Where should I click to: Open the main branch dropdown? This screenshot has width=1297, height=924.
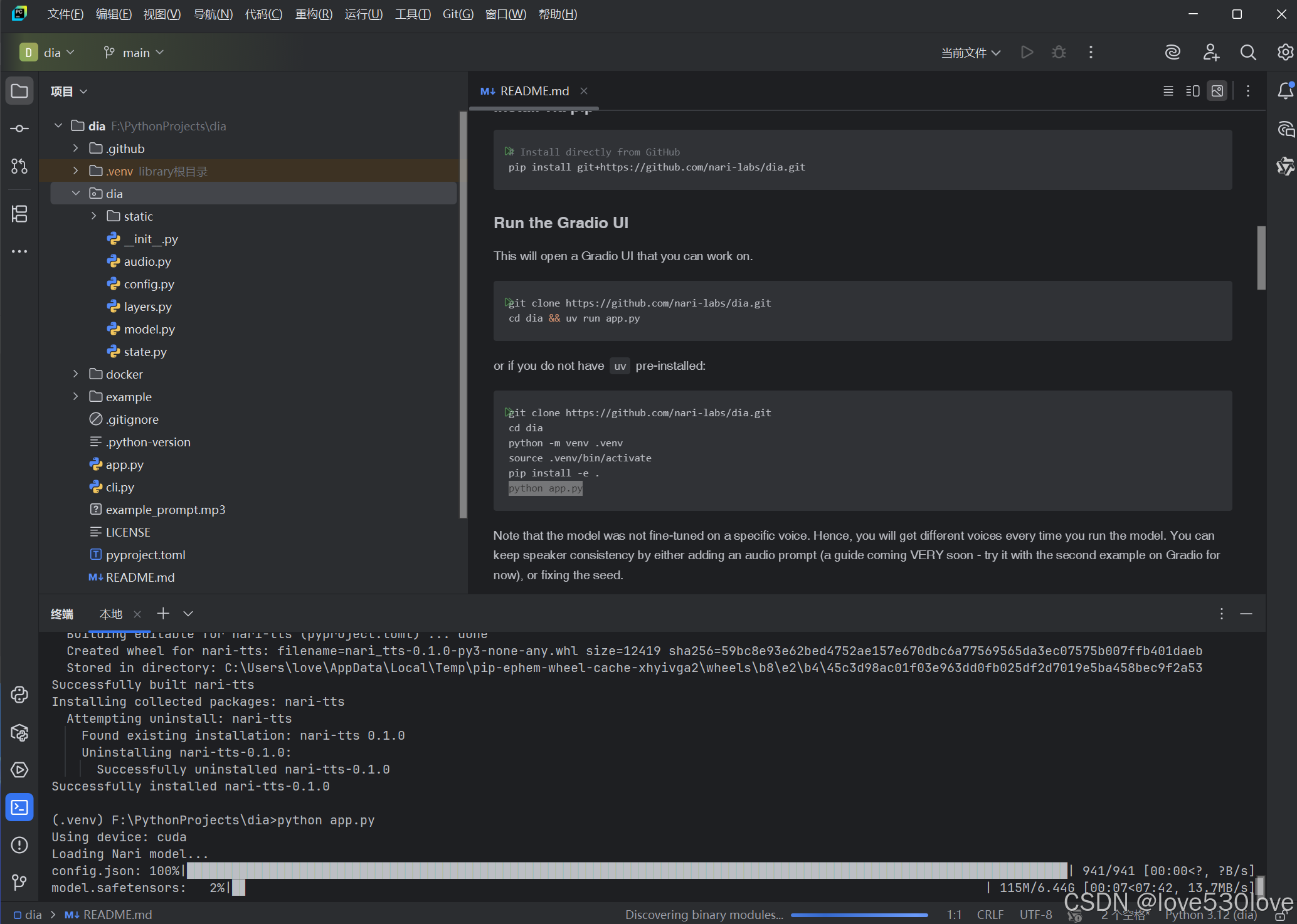pos(134,53)
